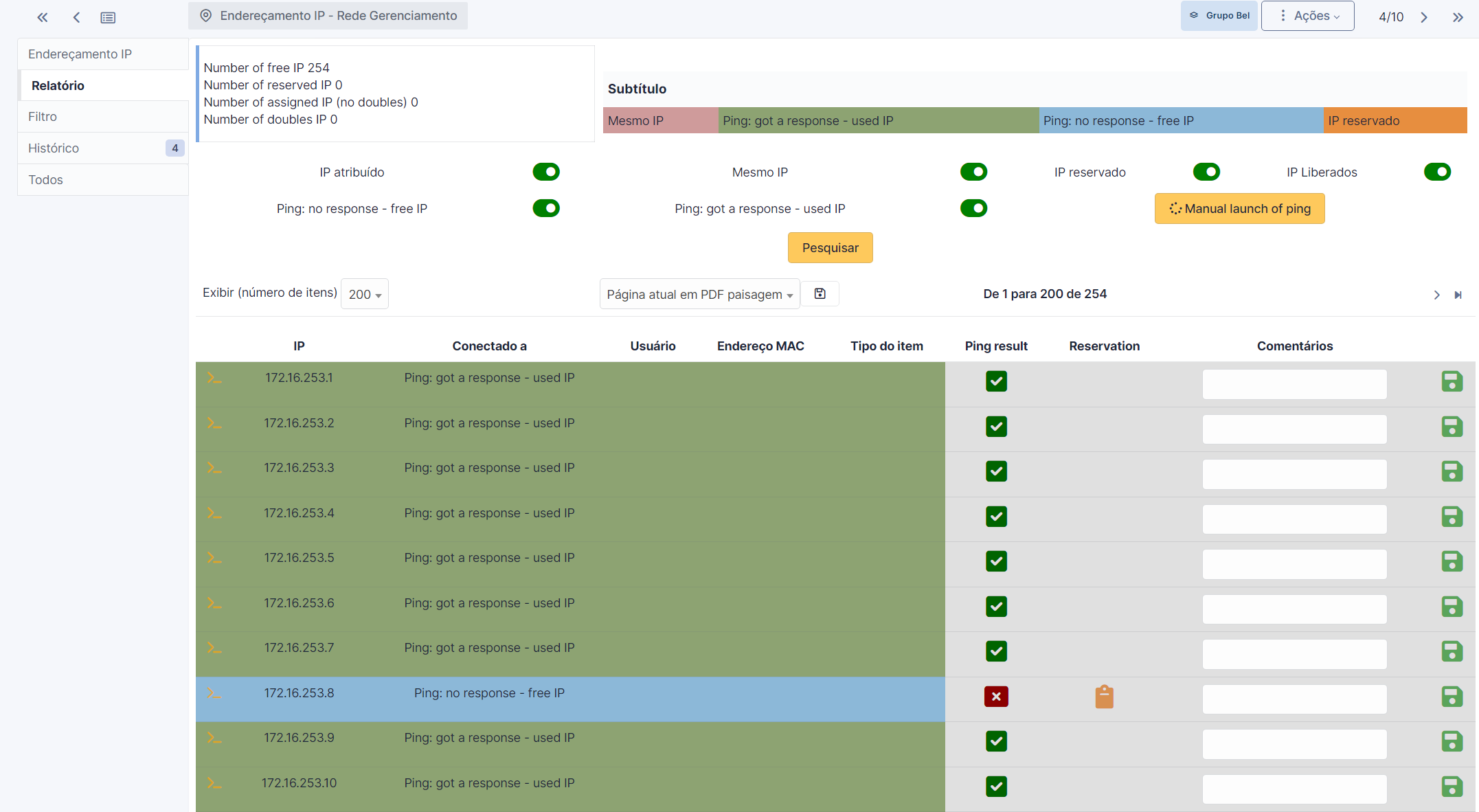Open the Ações actions menu
This screenshot has width=1479, height=812.
tap(1307, 16)
